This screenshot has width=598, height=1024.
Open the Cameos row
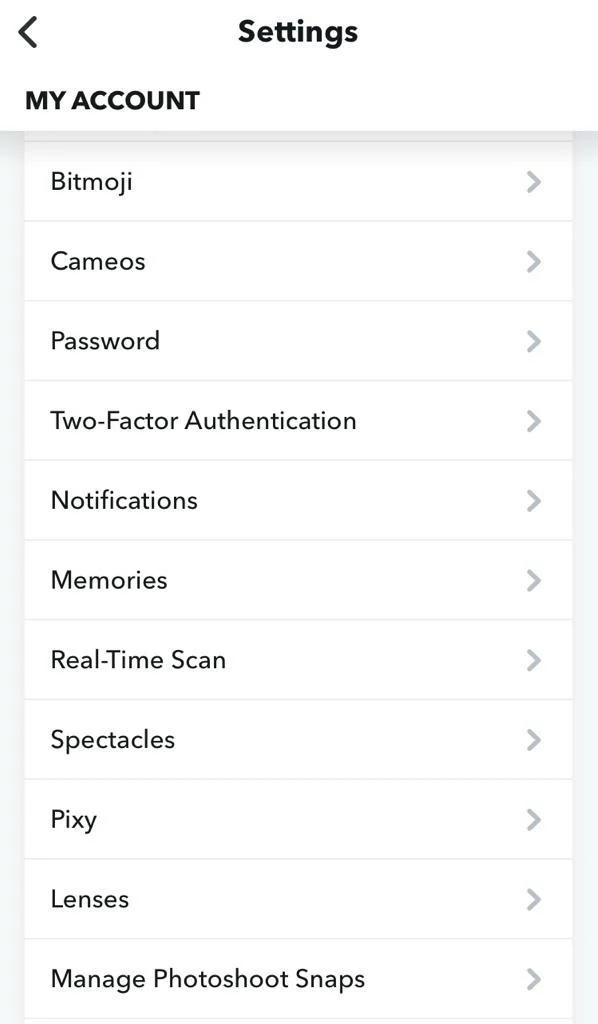(x=298, y=261)
